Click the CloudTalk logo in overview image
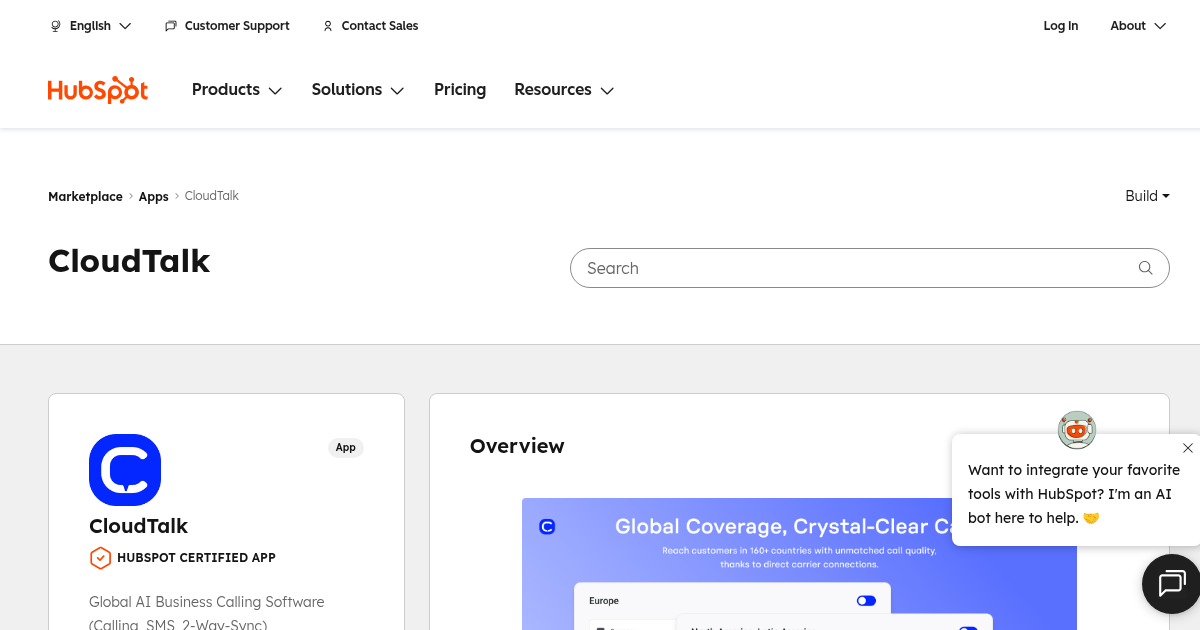 [547, 526]
